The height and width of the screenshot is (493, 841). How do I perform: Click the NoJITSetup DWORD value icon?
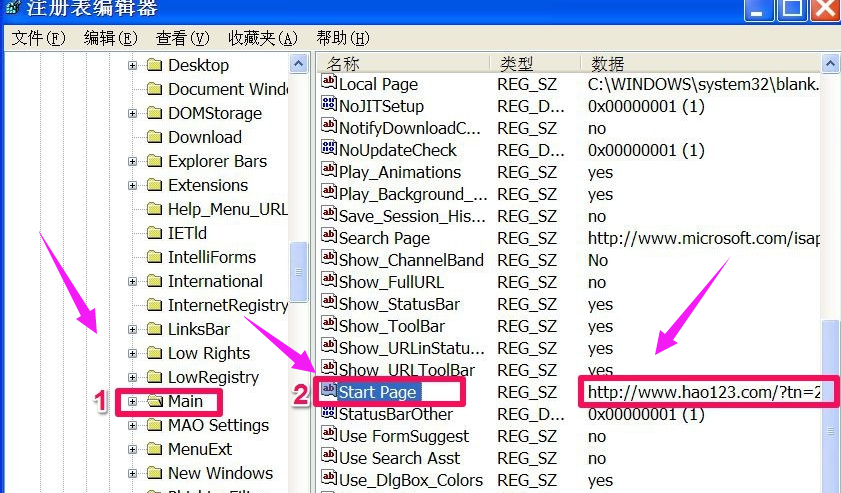click(x=329, y=106)
